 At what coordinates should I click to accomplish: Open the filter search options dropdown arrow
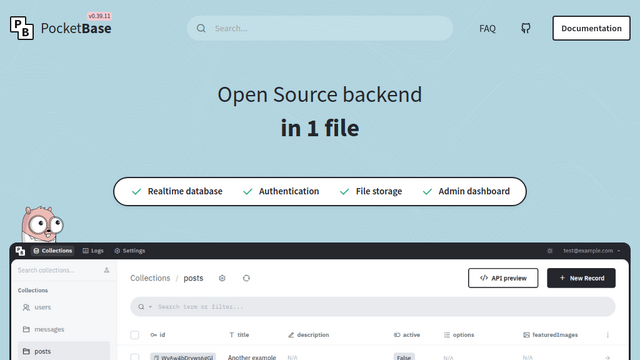pyautogui.click(x=150, y=307)
